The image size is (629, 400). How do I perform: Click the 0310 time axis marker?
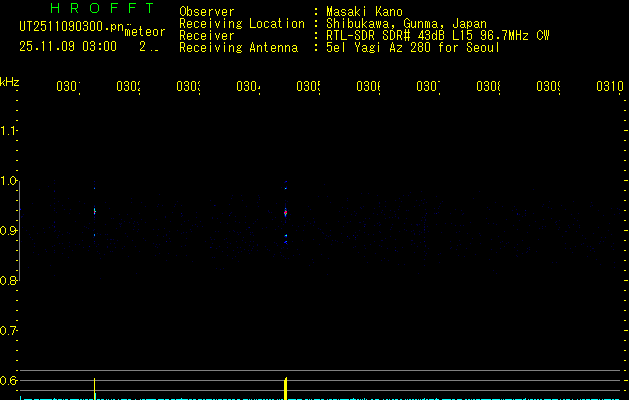click(610, 87)
